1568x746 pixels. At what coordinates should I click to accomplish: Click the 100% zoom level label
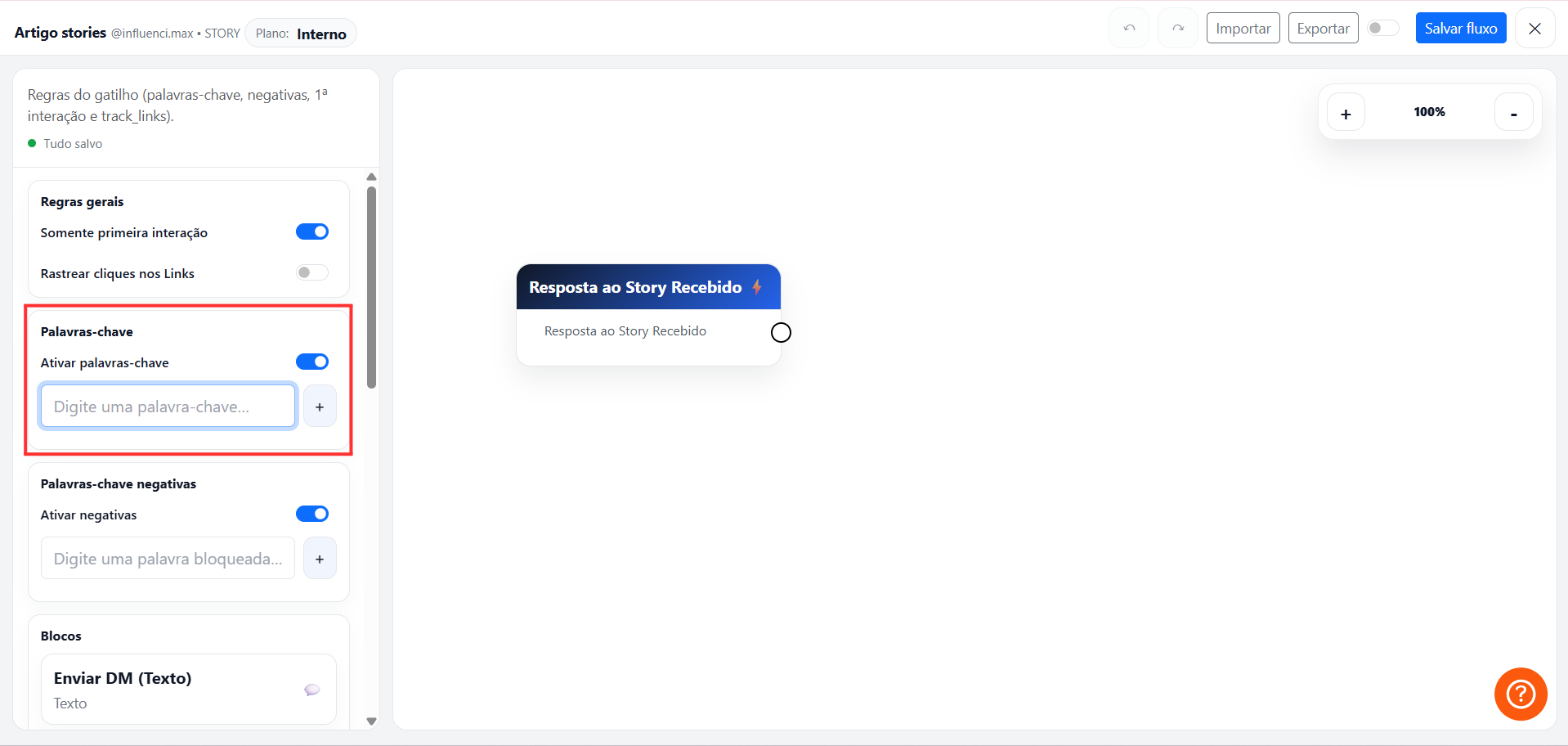point(1429,112)
